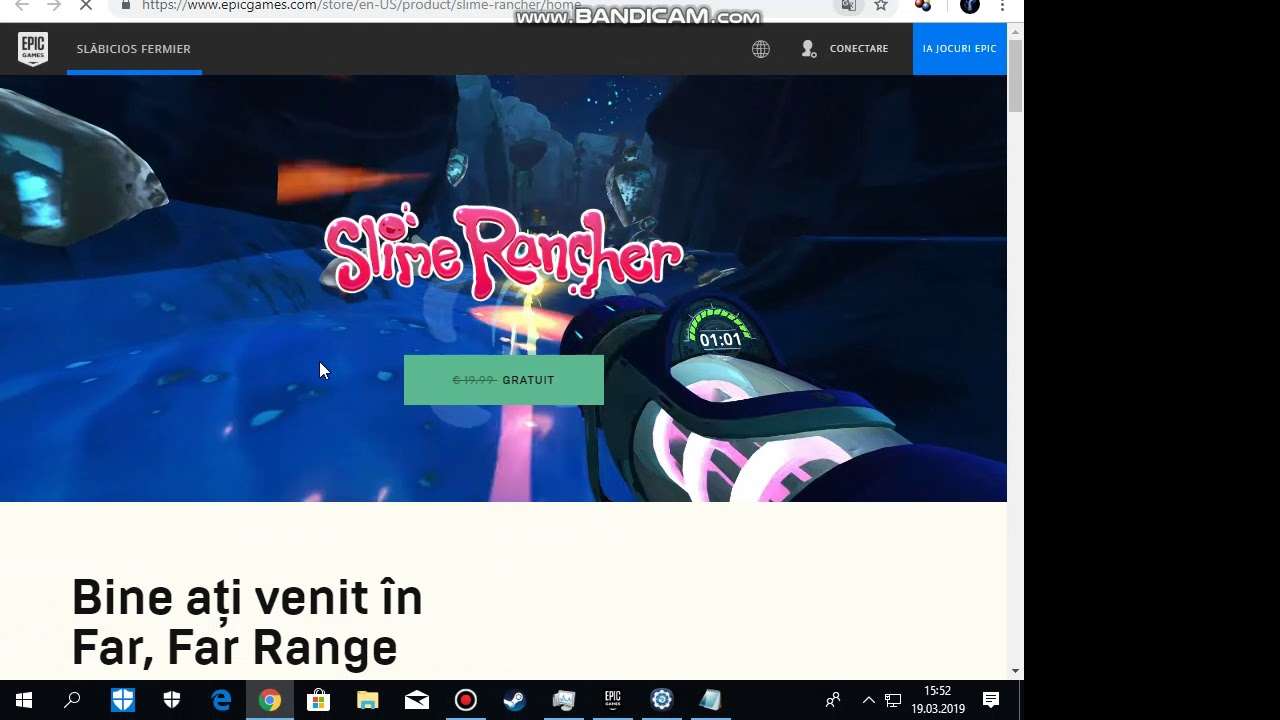
Task: Expand hidden system tray icons
Action: (x=868, y=700)
